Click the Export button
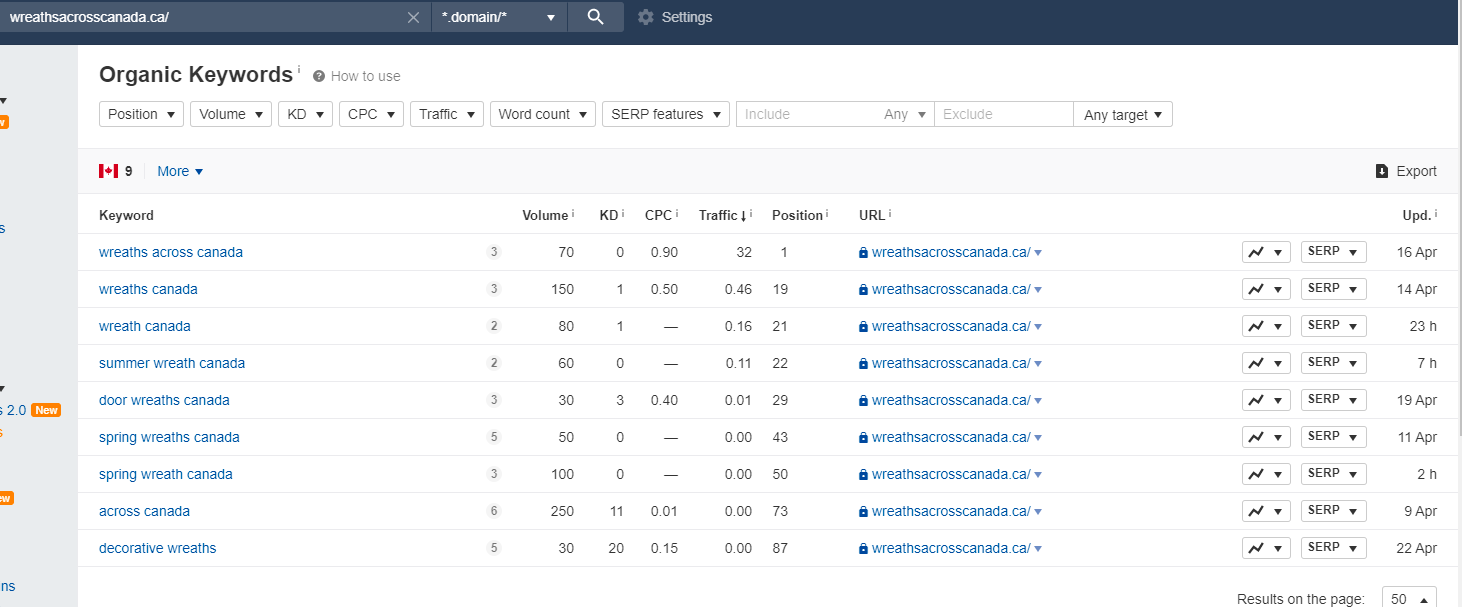 click(x=1406, y=171)
